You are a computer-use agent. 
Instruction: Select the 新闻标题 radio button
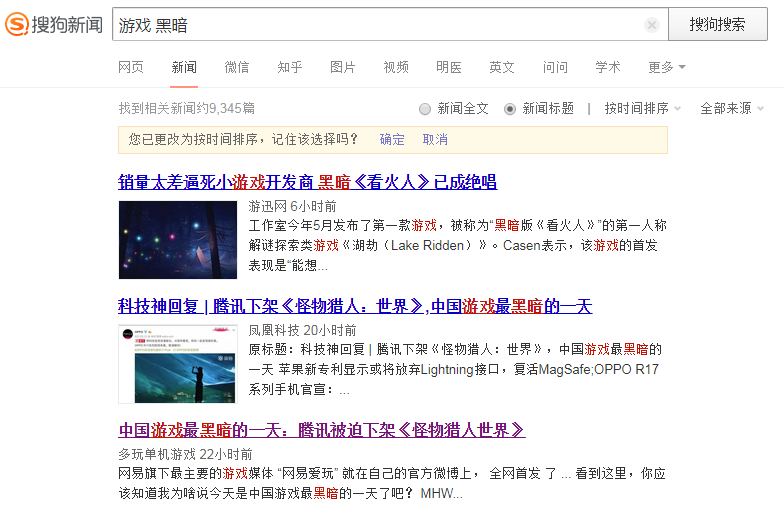click(510, 108)
